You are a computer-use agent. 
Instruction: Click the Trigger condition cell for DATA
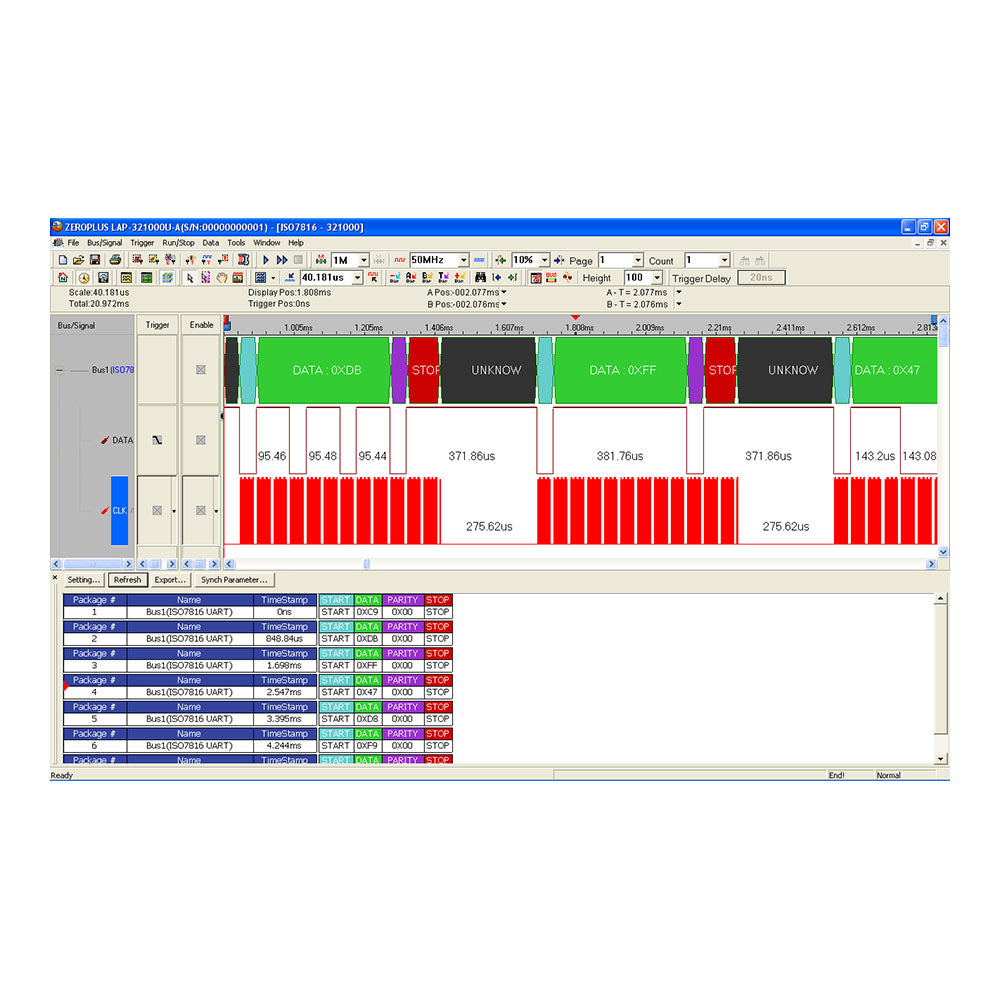(156, 440)
